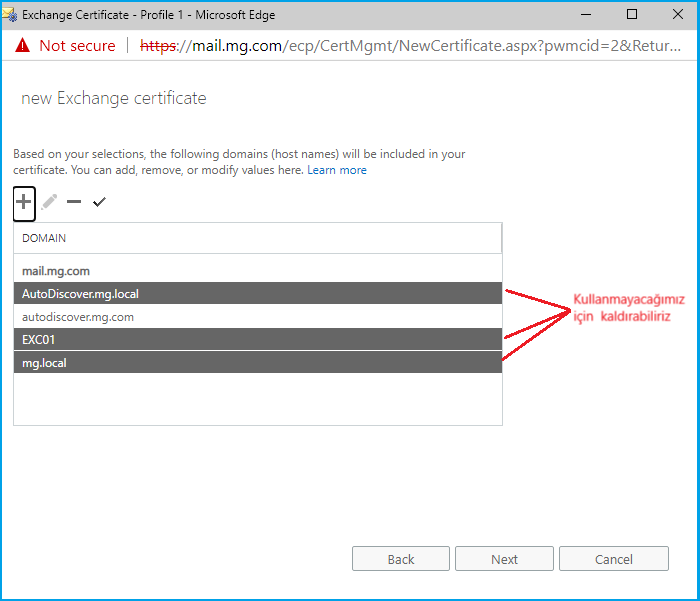Open the Learn more link

337,170
